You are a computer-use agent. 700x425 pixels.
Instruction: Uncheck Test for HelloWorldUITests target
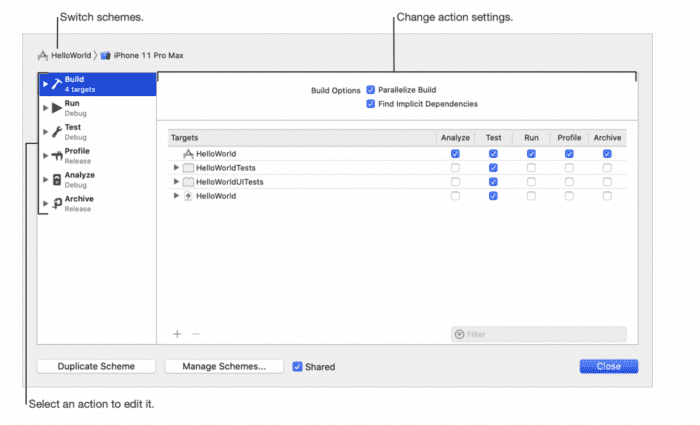493,182
